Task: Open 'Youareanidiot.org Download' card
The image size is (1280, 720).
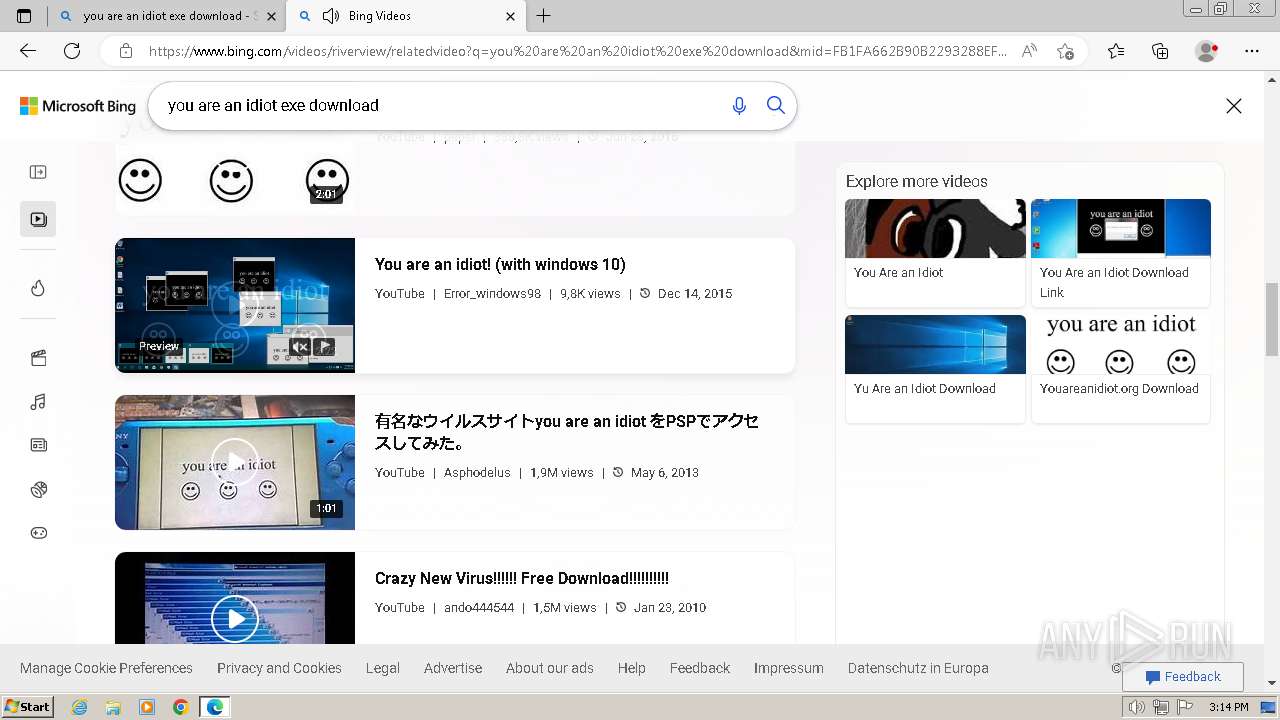Action: click(1121, 368)
